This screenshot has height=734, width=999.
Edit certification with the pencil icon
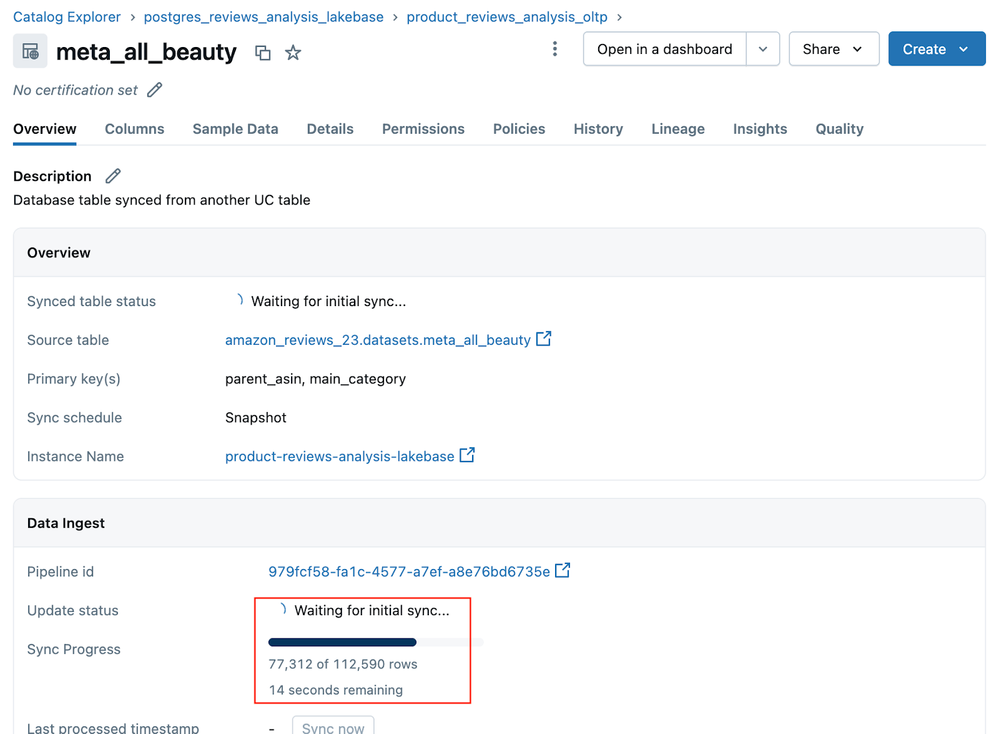point(155,90)
